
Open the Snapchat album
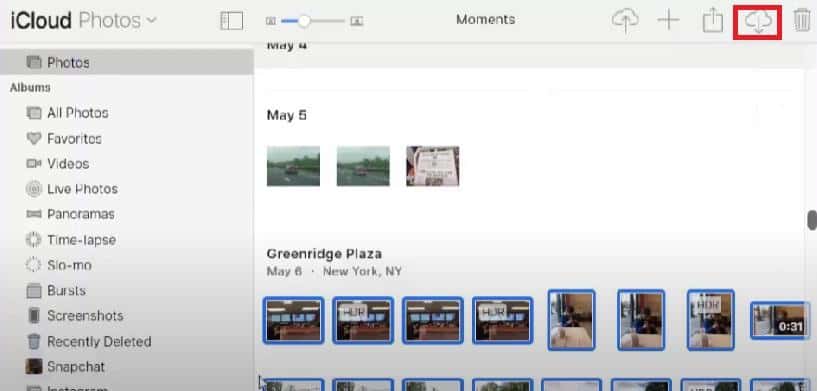(x=76, y=366)
